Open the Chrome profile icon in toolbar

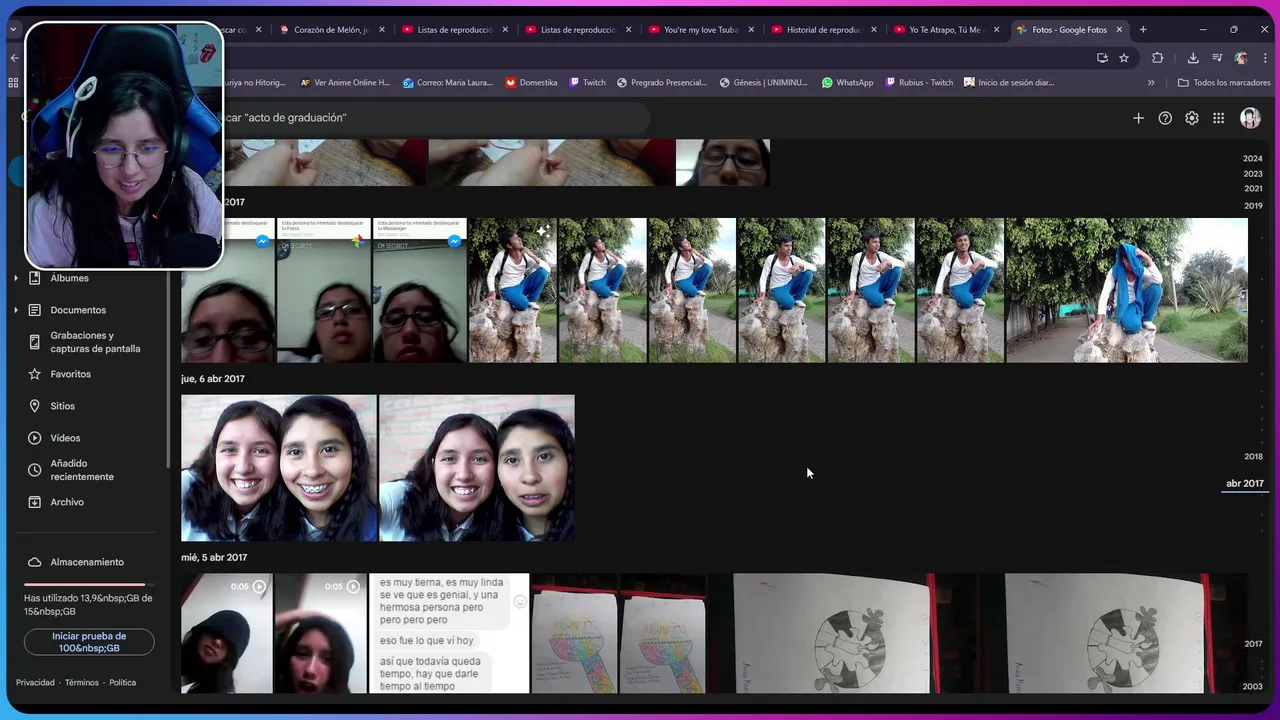pos(1241,58)
